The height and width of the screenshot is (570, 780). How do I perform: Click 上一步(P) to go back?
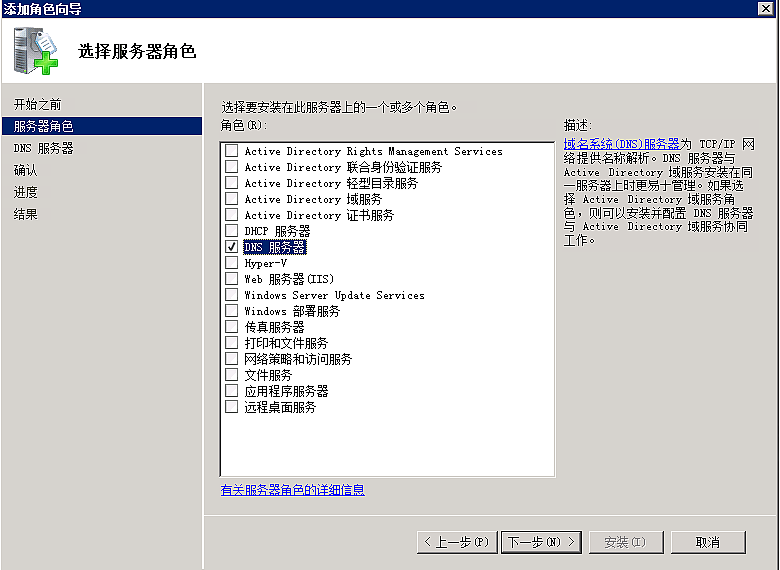click(456, 542)
